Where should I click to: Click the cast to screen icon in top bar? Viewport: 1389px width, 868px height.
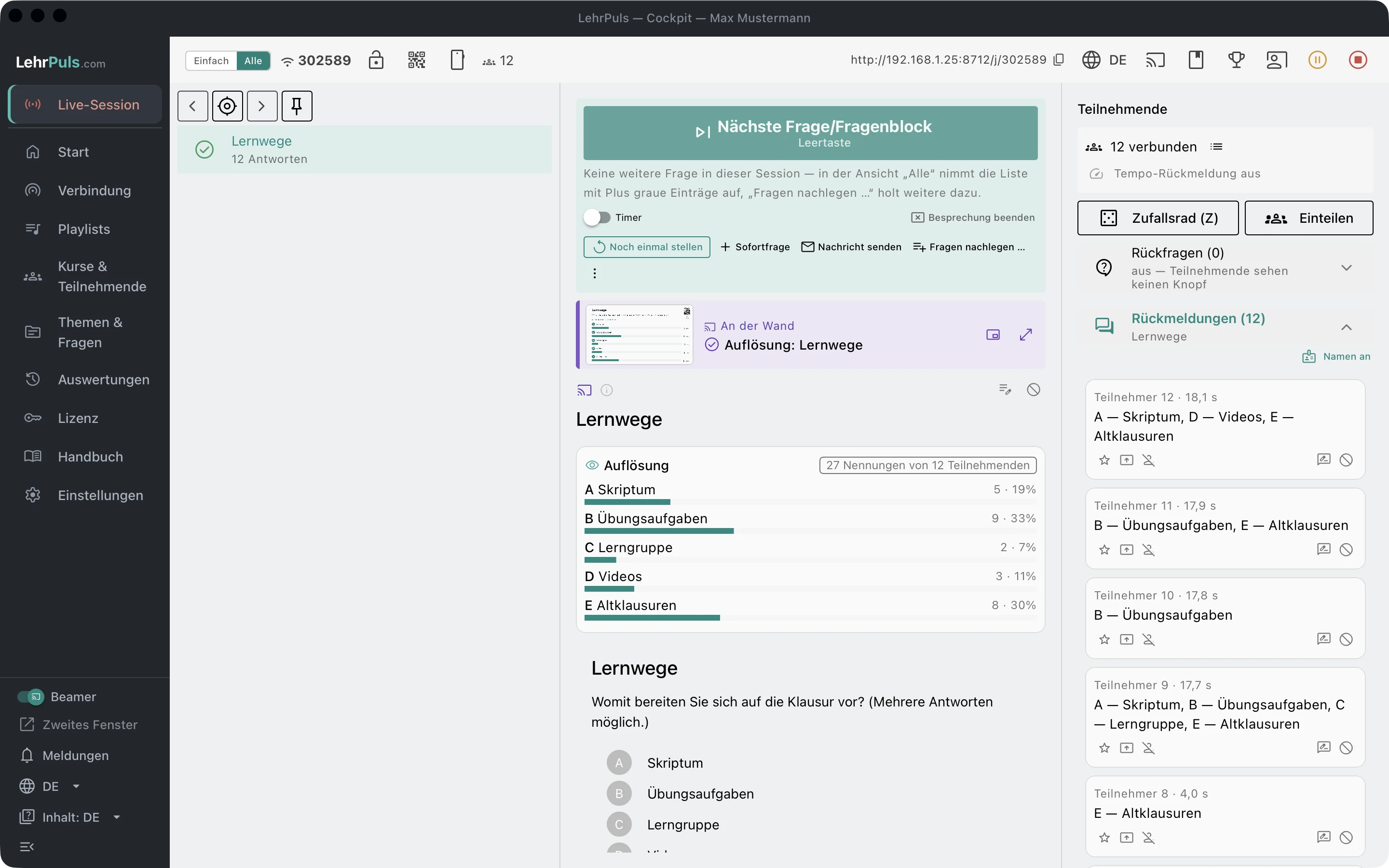click(1155, 60)
